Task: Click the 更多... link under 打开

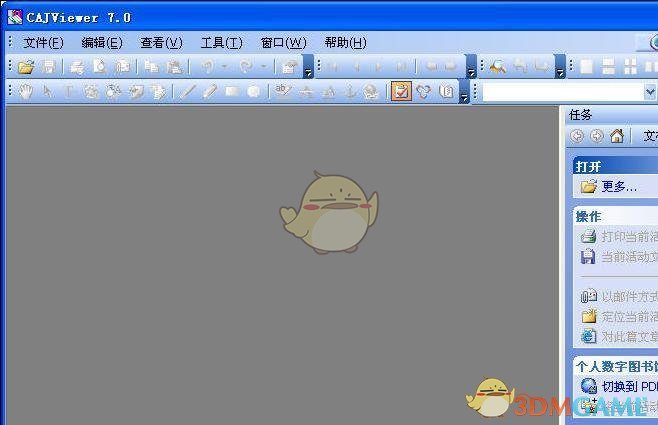Action: tap(619, 186)
